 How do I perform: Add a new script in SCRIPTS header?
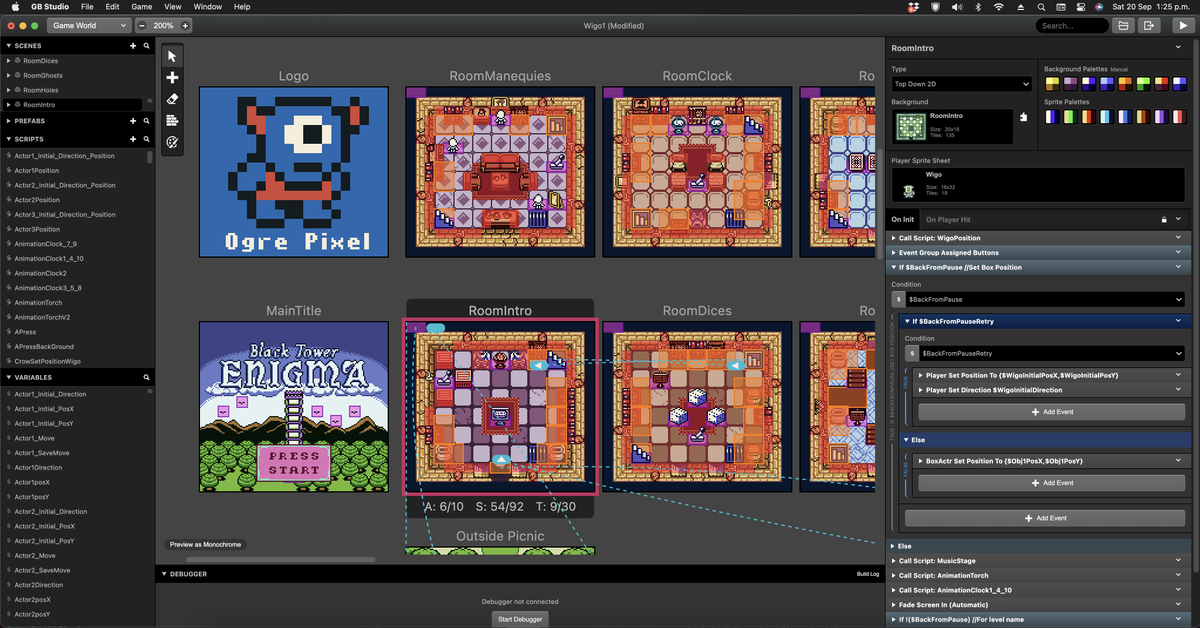133,139
